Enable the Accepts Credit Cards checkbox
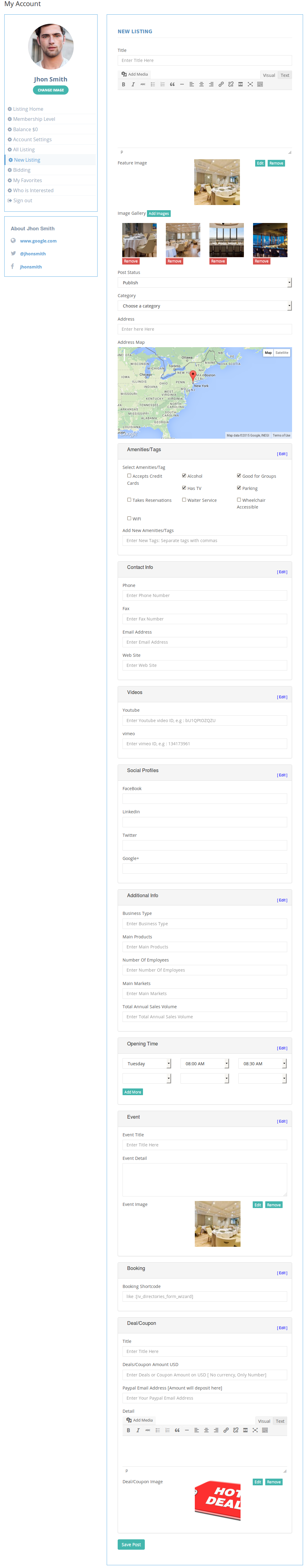307x1568 pixels. pyautogui.click(x=129, y=475)
